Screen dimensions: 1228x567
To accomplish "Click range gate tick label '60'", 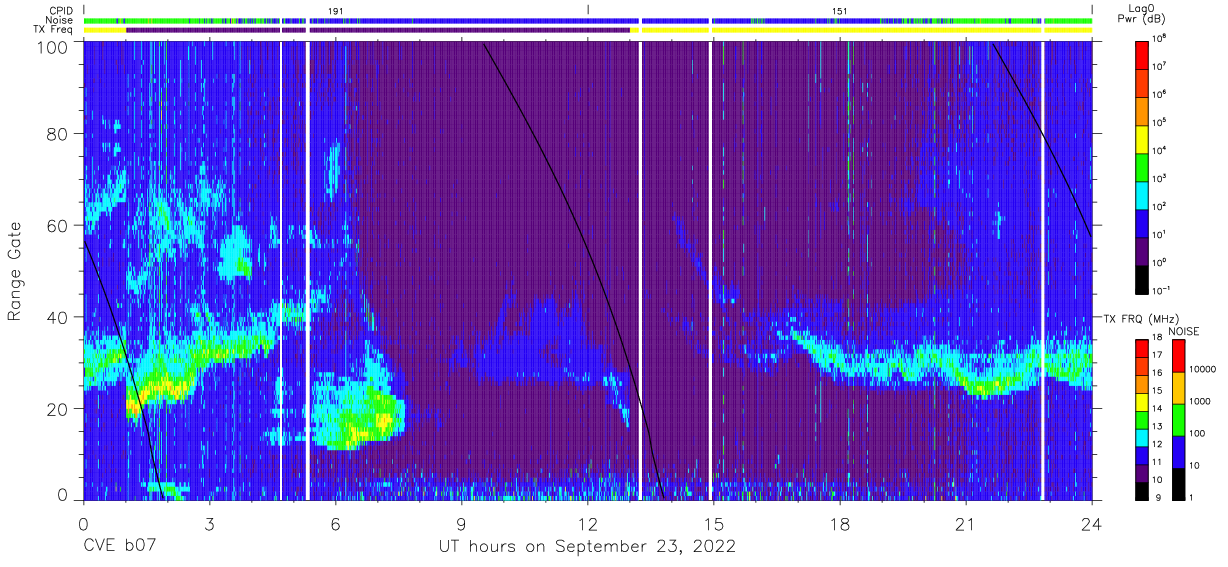I will pyautogui.click(x=56, y=226).
